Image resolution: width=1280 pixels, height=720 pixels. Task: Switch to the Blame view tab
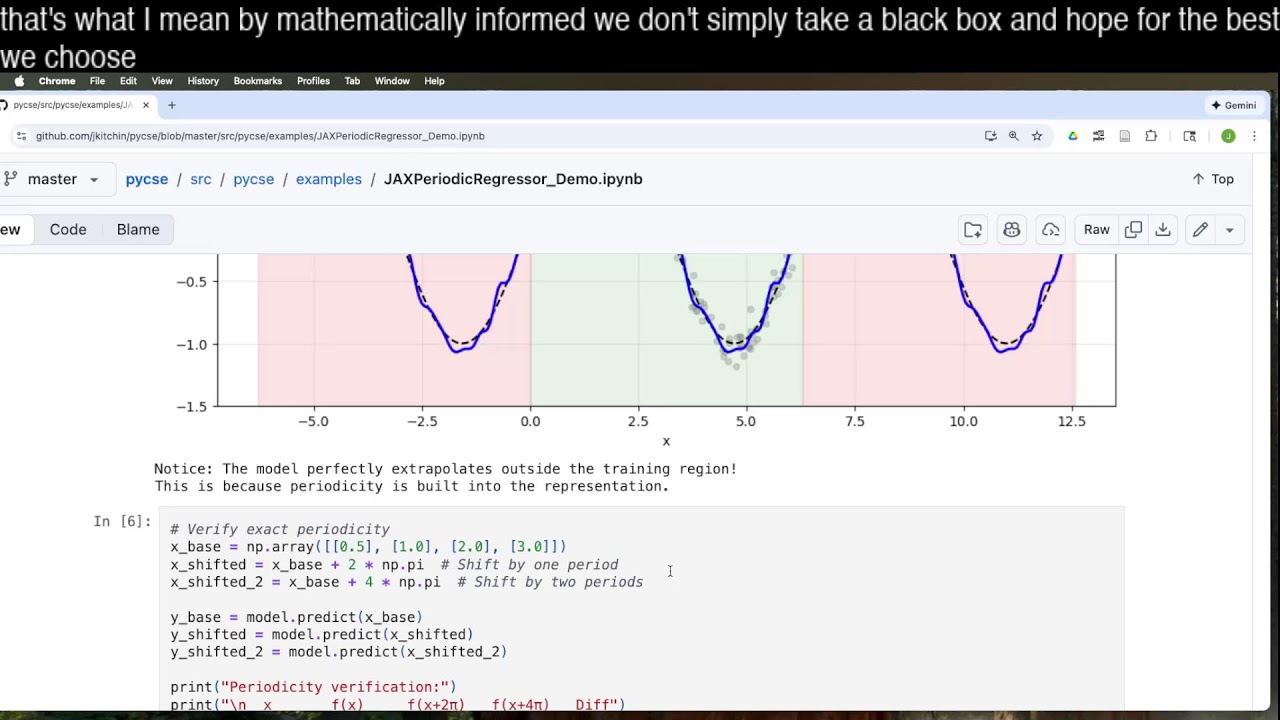click(x=138, y=230)
